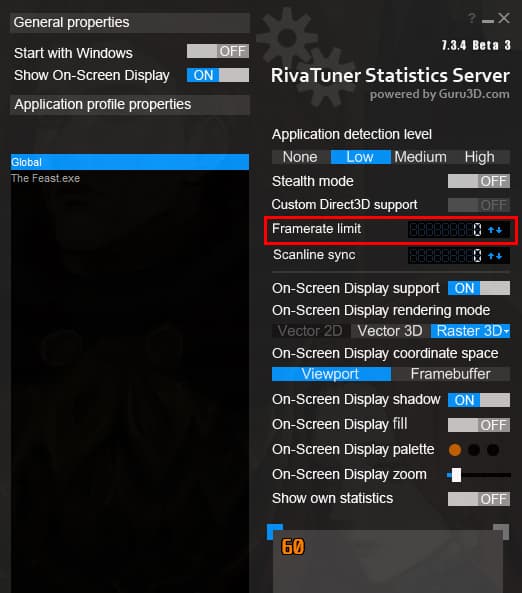Pick the last black palette color
Viewport: 522px width, 593px height.
pyautogui.click(x=493, y=450)
